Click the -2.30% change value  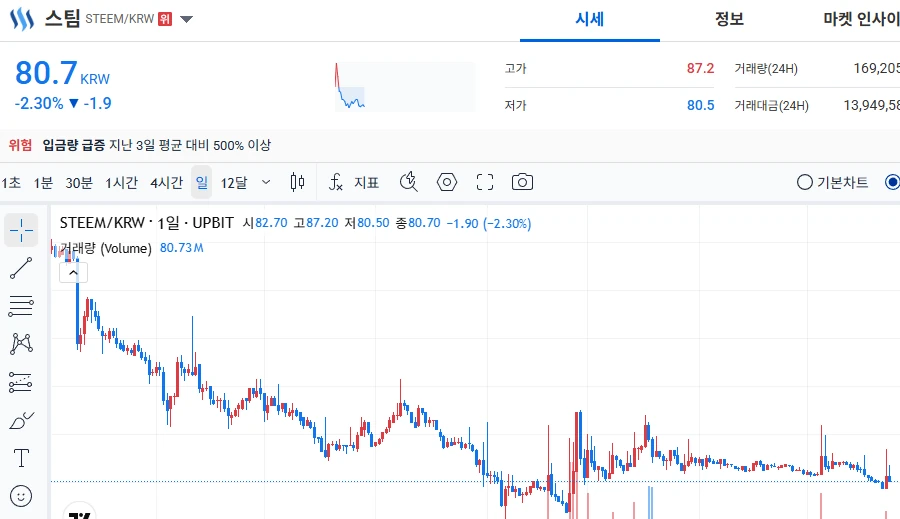pos(39,103)
